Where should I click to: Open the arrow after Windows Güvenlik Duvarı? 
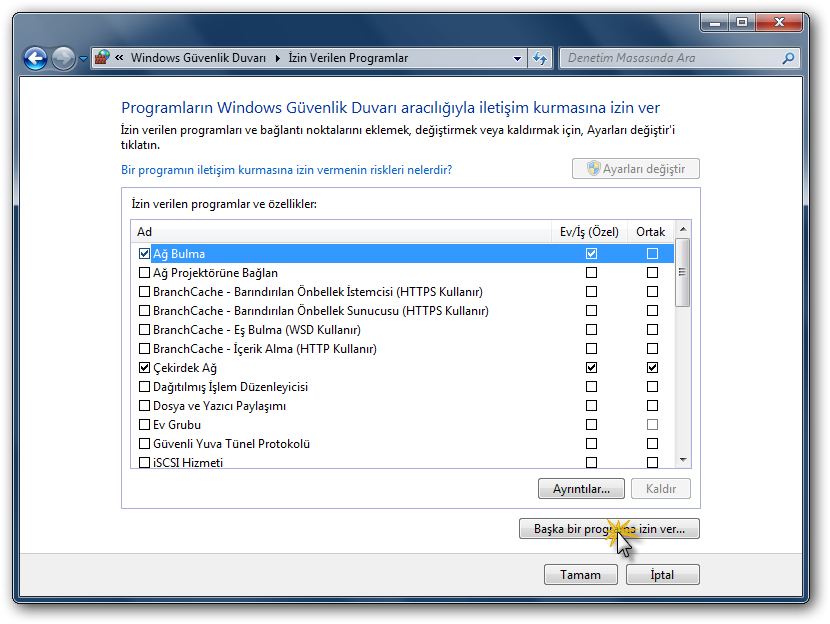click(277, 58)
